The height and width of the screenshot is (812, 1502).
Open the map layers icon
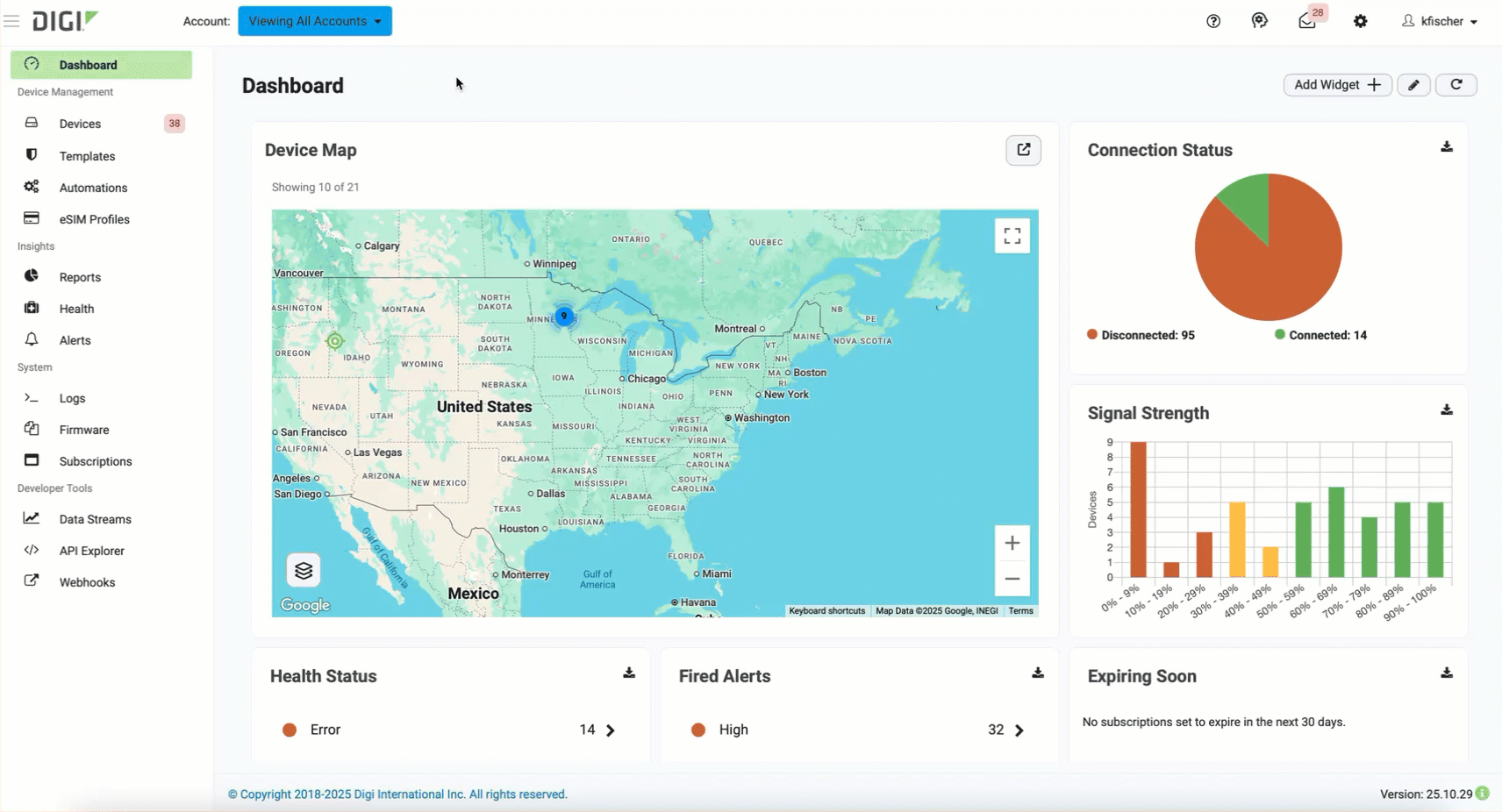point(304,571)
